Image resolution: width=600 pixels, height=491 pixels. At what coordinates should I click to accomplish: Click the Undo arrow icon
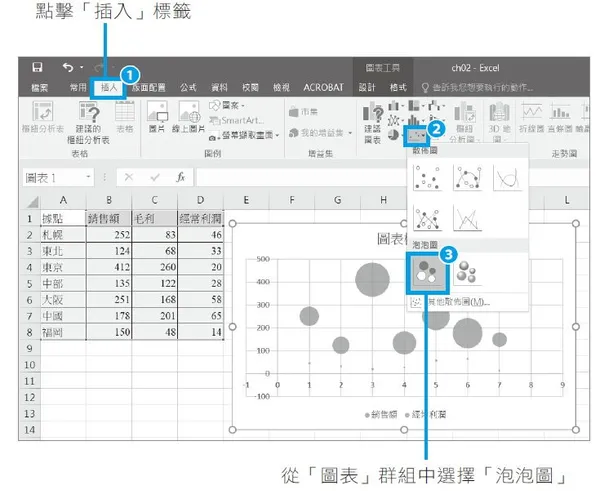[68, 67]
